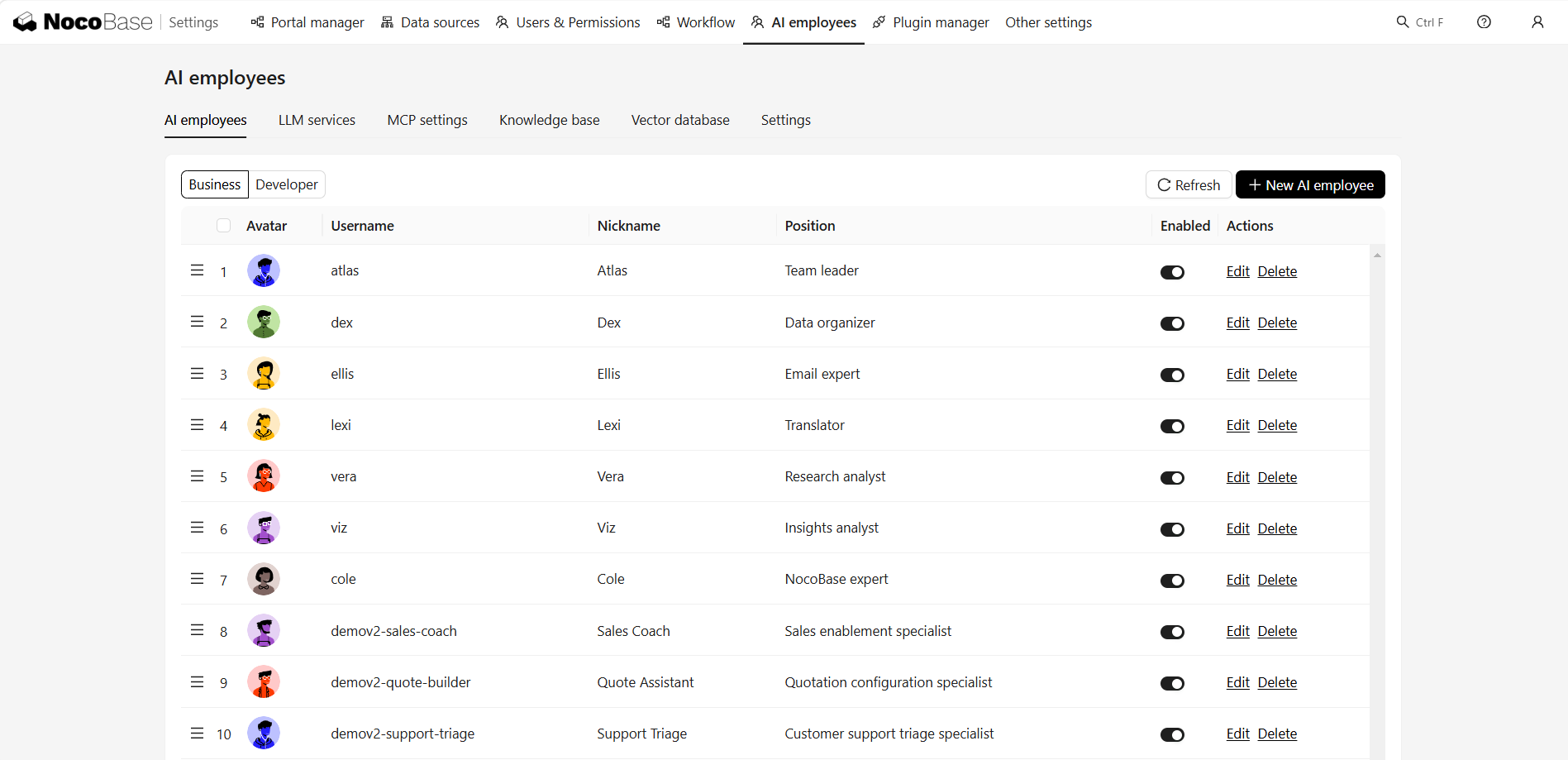Edit the viz AI employee
The height and width of the screenshot is (760, 1568).
[x=1237, y=528]
